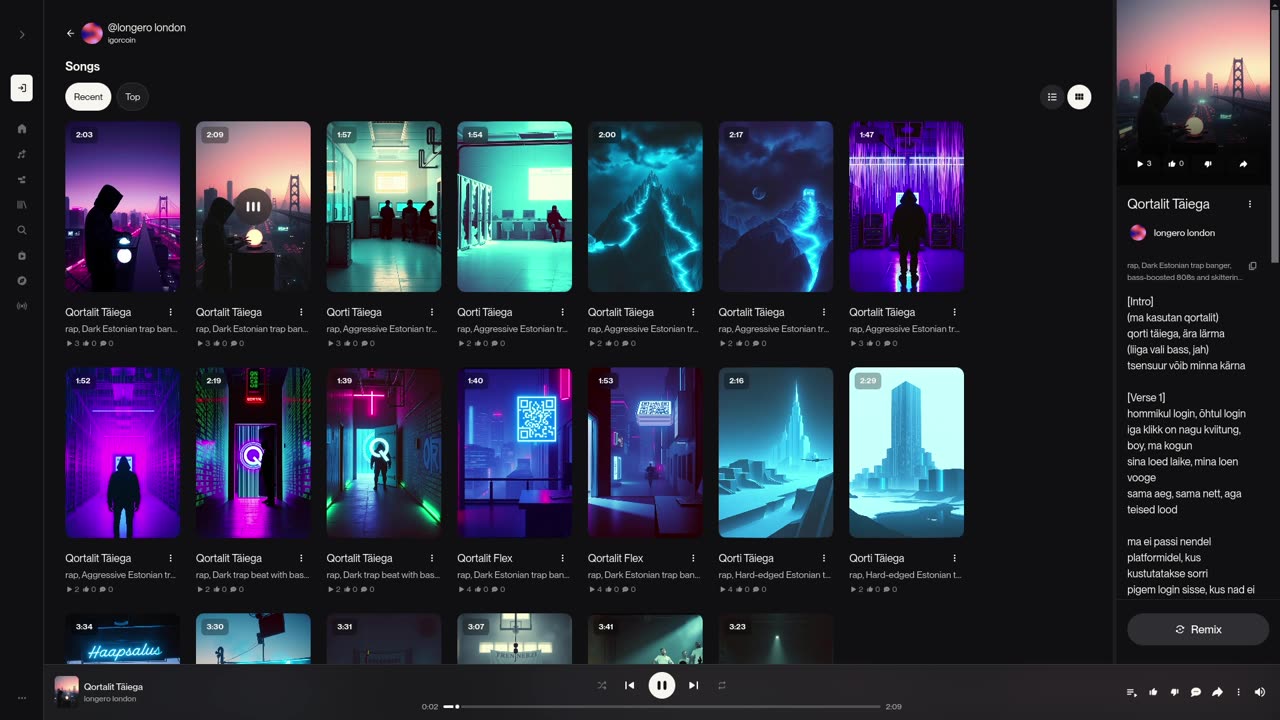Open Search from the left sidebar
1280x720 pixels.
click(22, 230)
